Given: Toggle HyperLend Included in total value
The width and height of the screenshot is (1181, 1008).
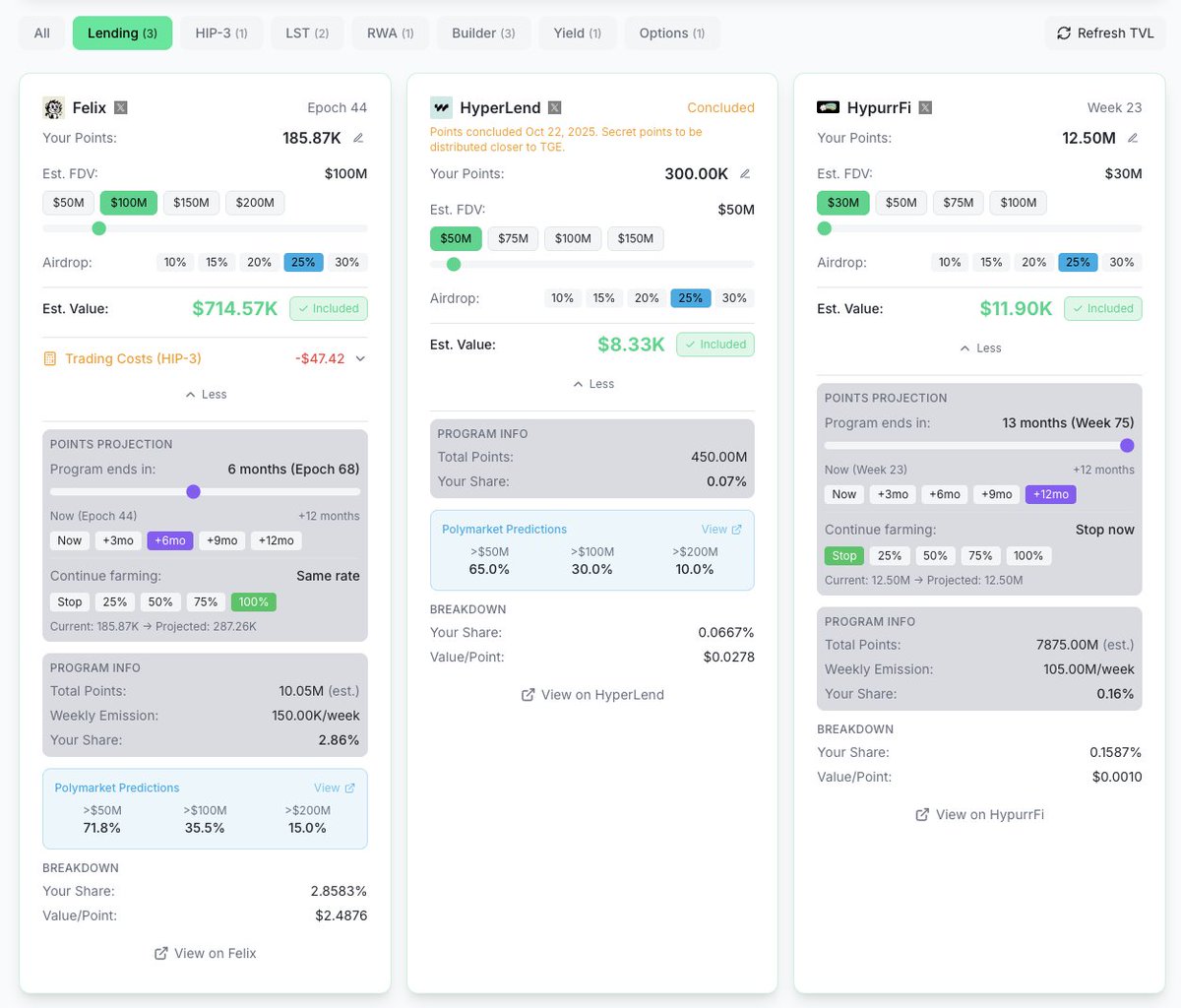Looking at the screenshot, I should (x=715, y=345).
